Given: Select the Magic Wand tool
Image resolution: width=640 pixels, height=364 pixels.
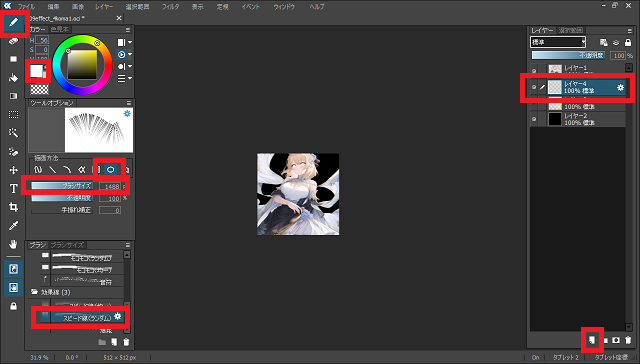Looking at the screenshot, I should pyautogui.click(x=13, y=133).
